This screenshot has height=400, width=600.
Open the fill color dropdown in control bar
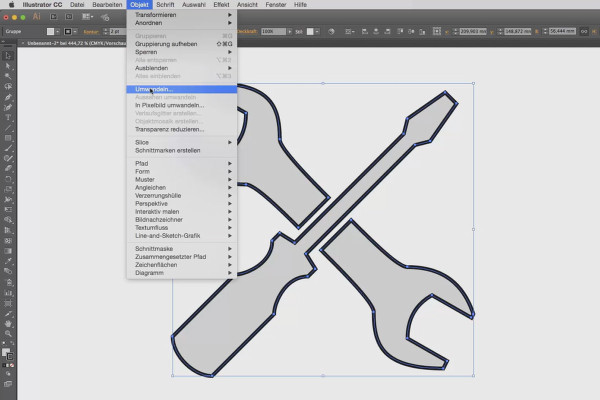pyautogui.click(x=57, y=31)
